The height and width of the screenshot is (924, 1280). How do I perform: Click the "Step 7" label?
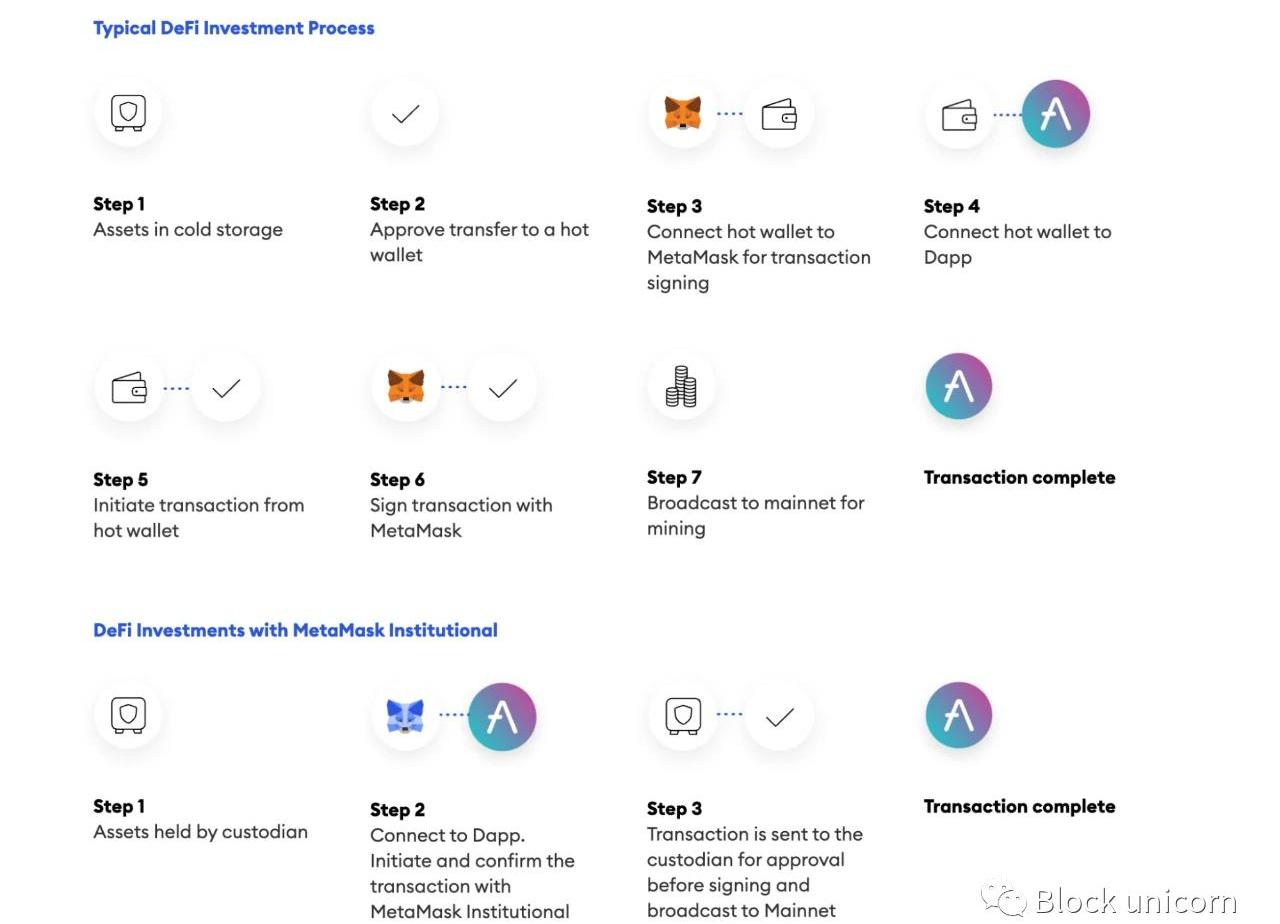tap(674, 477)
